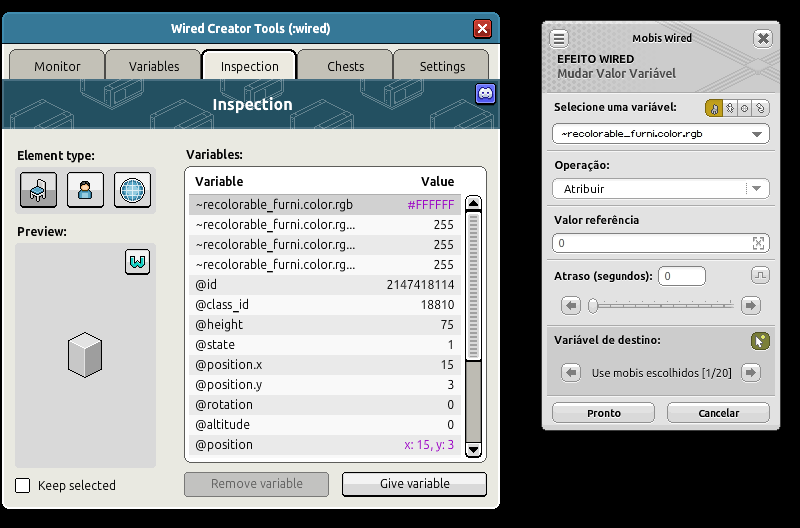
Task: Select the @height variable row
Action: pyautogui.click(x=325, y=324)
